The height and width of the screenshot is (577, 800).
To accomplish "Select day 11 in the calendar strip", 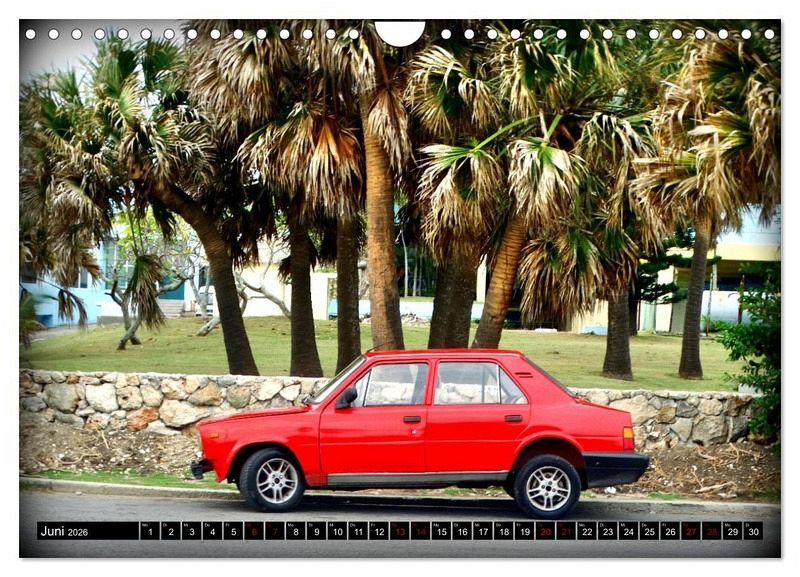I will coord(358,531).
